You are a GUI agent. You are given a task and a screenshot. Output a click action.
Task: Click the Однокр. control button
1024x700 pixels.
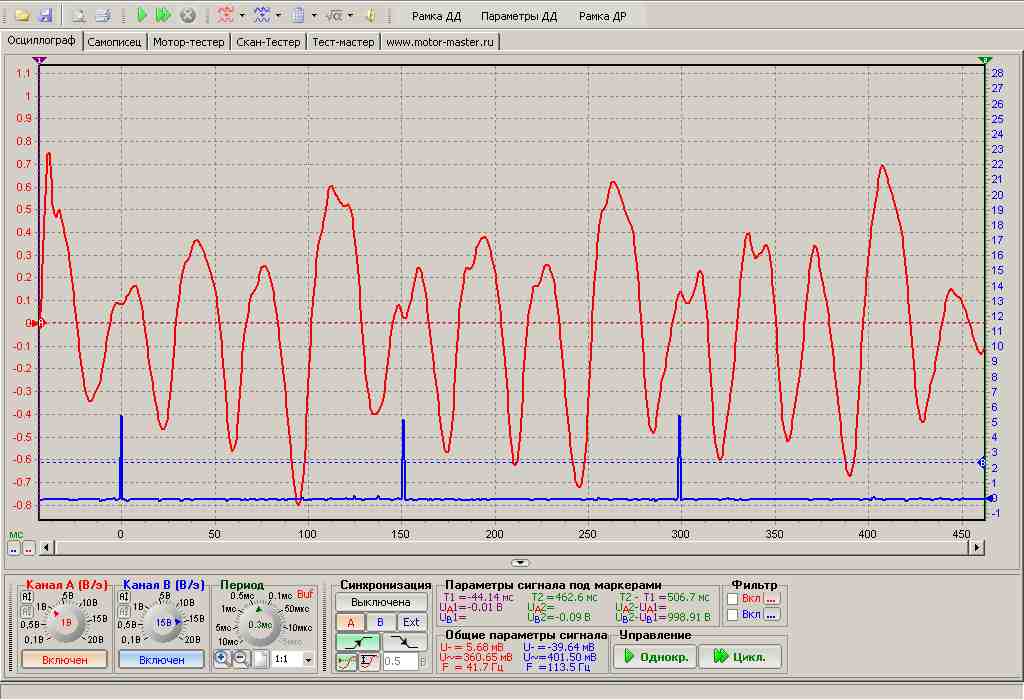(655, 656)
